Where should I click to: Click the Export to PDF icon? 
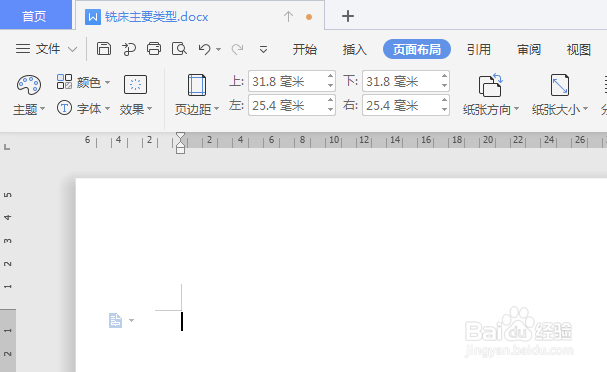point(129,49)
